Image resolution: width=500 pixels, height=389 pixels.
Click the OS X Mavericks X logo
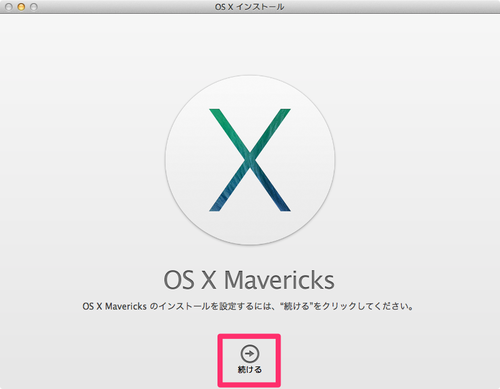tap(250, 160)
